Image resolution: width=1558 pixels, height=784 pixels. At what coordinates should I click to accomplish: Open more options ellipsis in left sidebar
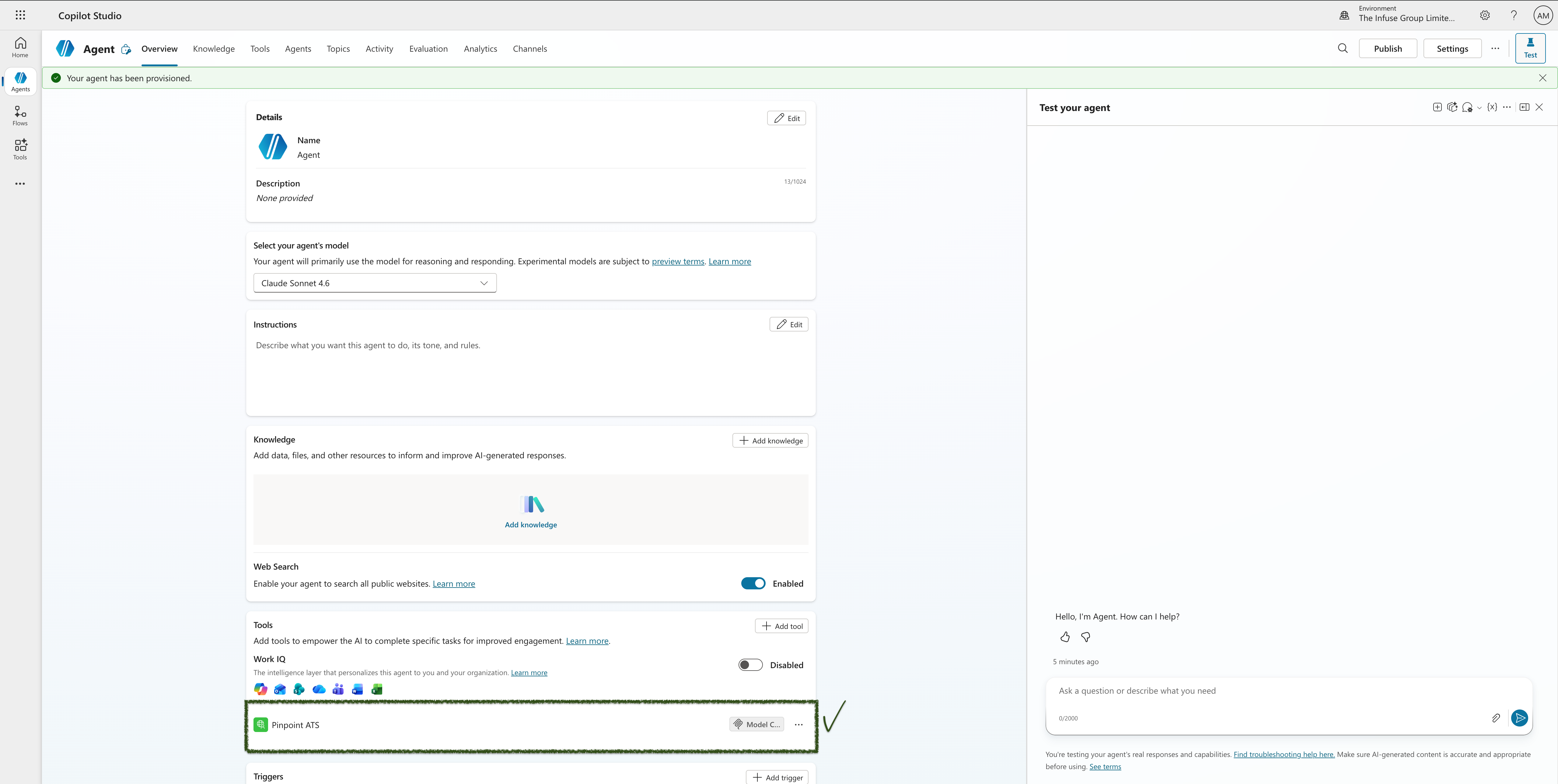[20, 184]
